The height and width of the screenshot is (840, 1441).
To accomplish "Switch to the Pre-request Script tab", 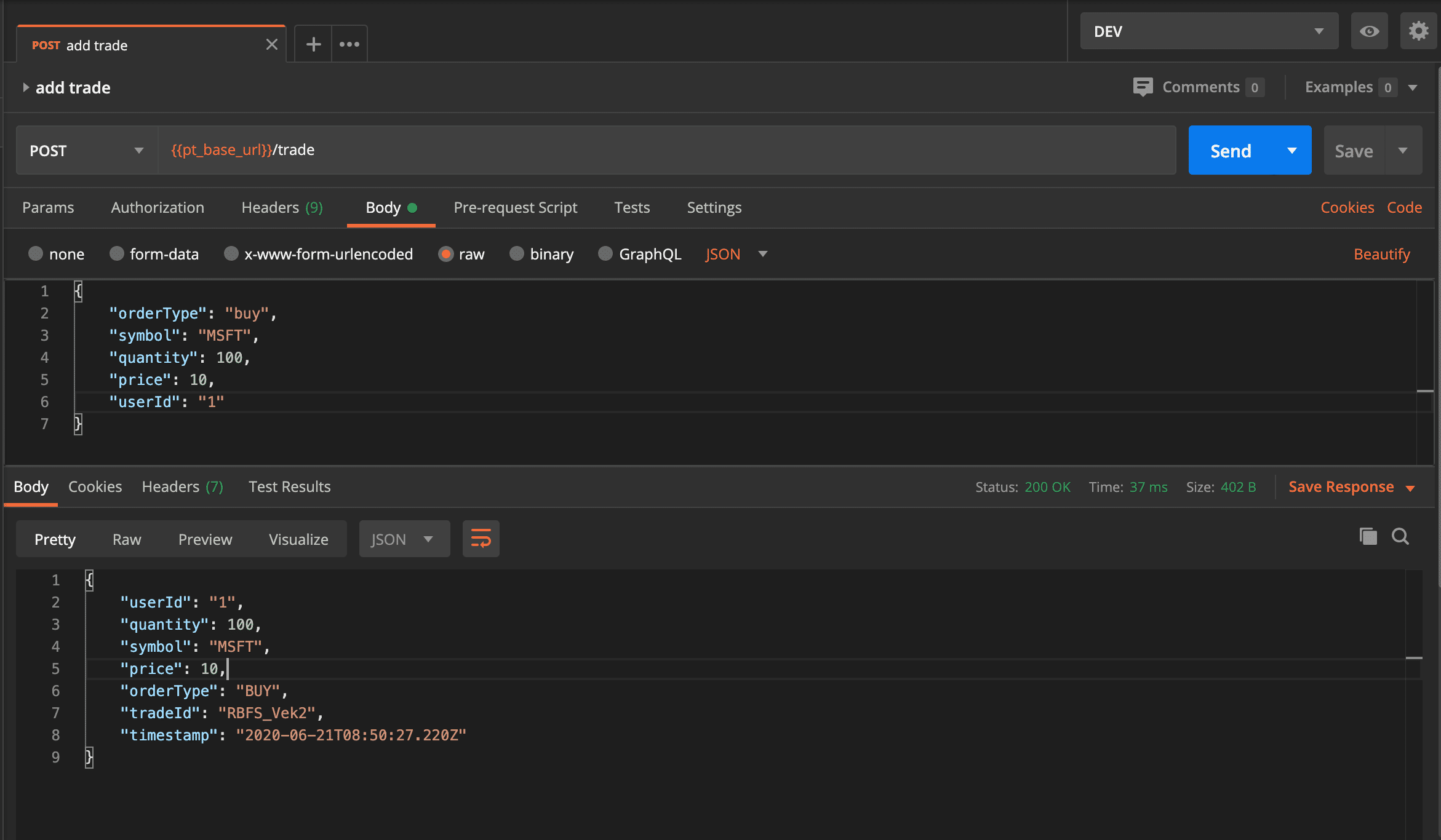I will (515, 207).
